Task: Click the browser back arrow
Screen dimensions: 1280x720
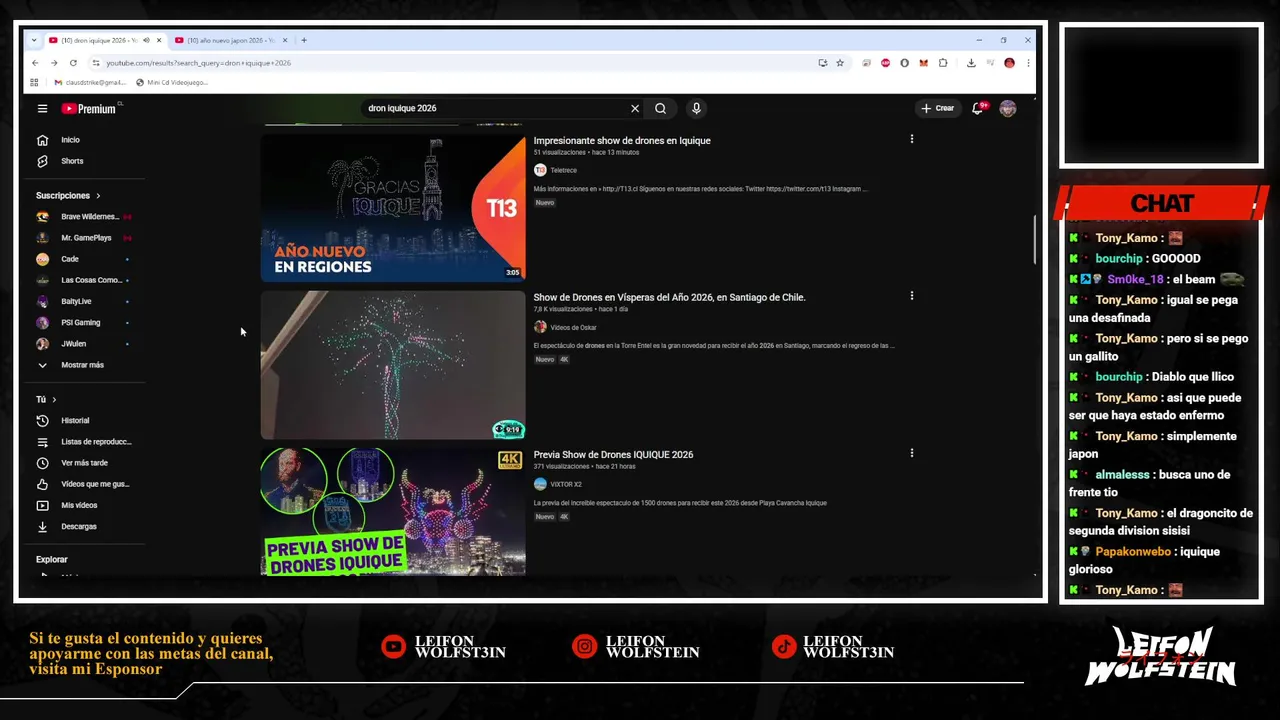Action: [x=35, y=63]
